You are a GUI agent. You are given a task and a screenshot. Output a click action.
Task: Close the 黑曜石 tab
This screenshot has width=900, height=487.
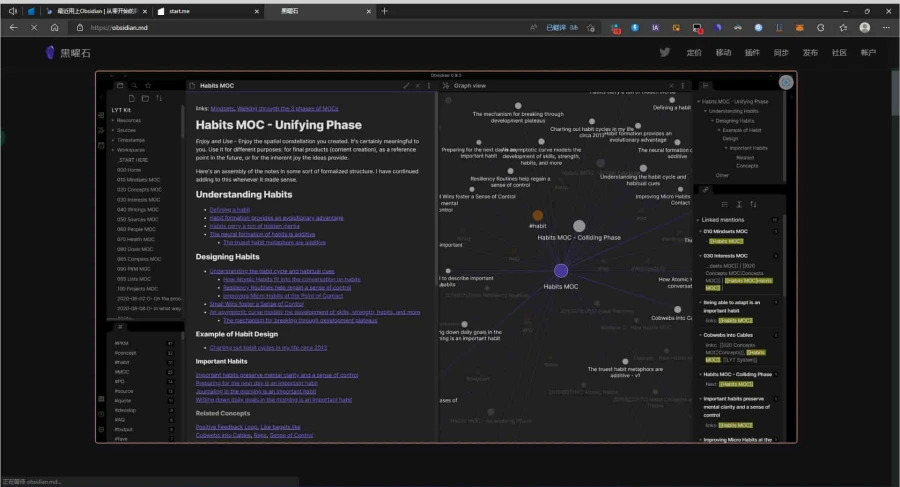pos(368,11)
